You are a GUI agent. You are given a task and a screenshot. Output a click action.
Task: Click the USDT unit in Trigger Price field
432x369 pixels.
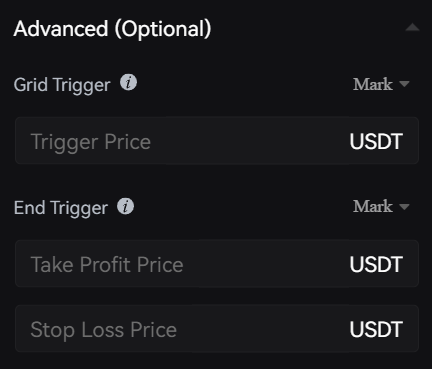[x=376, y=141]
